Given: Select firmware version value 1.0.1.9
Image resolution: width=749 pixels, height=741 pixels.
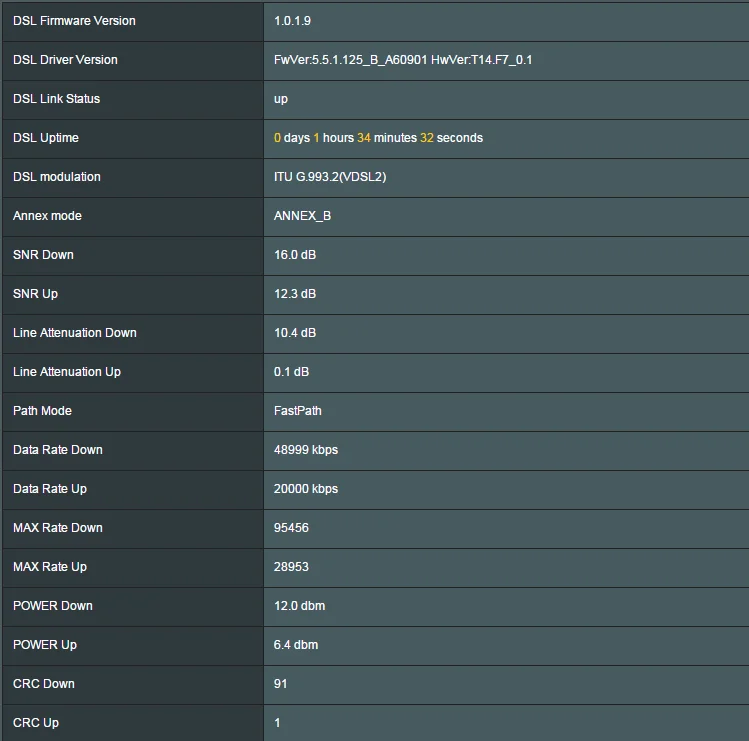Looking at the screenshot, I should 292,21.
